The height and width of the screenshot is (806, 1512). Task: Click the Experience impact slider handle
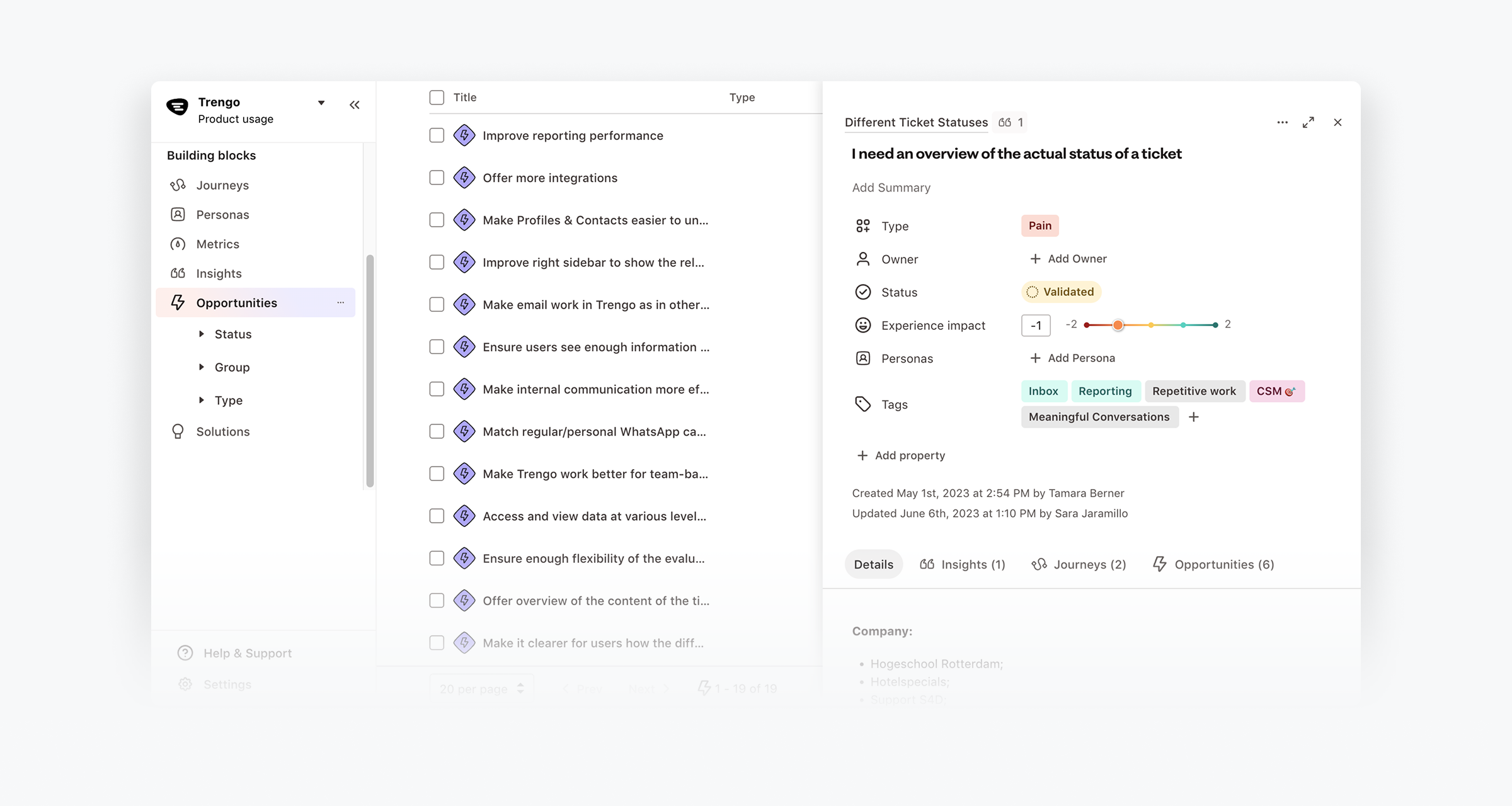tap(1118, 325)
